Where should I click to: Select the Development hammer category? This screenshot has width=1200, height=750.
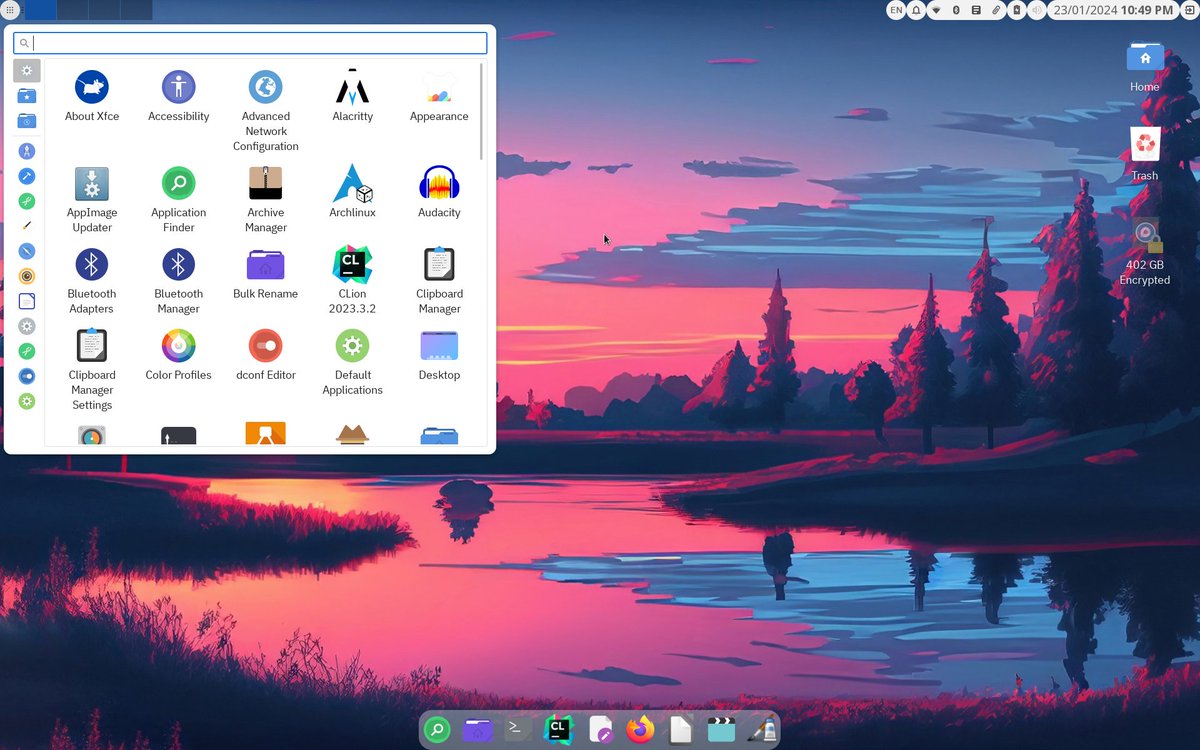(x=27, y=176)
